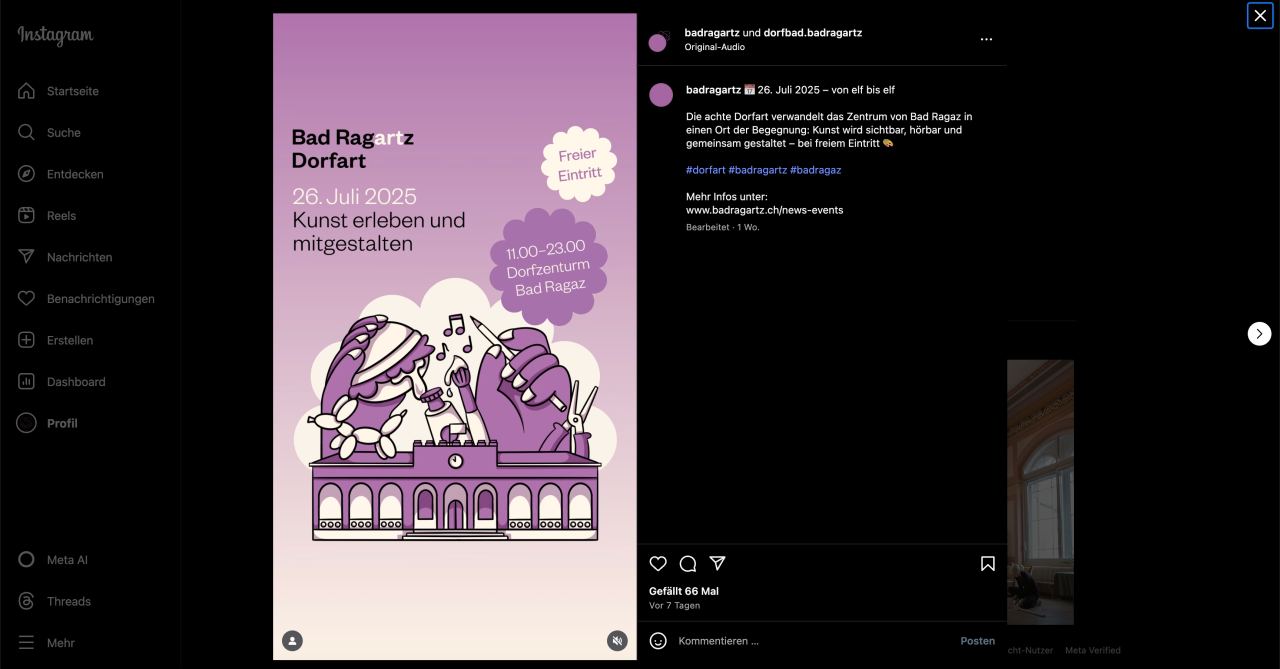Screen dimensions: 1280x669
Task: Click the Kommentieren comment input field
Action: point(810,641)
